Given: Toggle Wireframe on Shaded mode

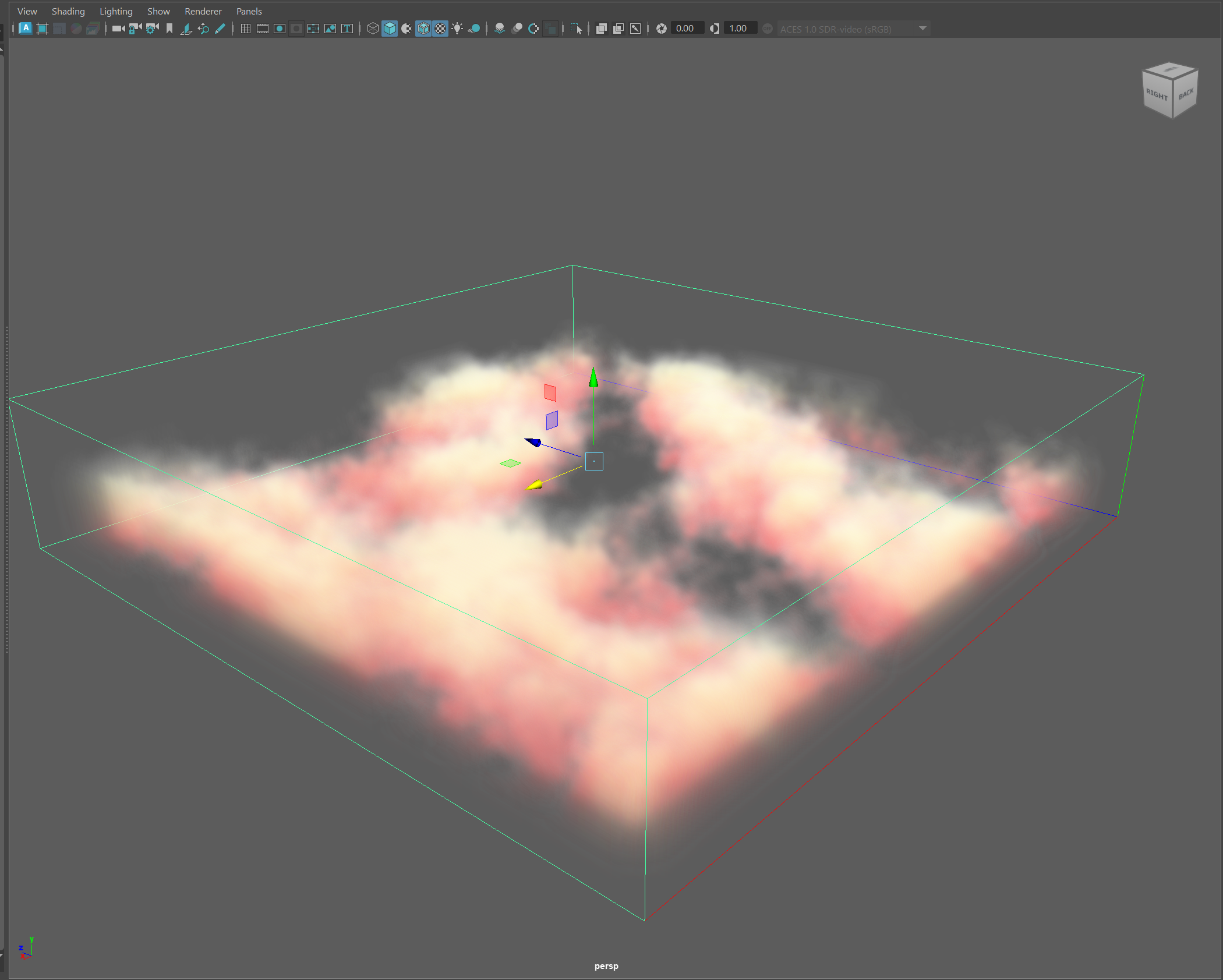Looking at the screenshot, I should point(423,29).
